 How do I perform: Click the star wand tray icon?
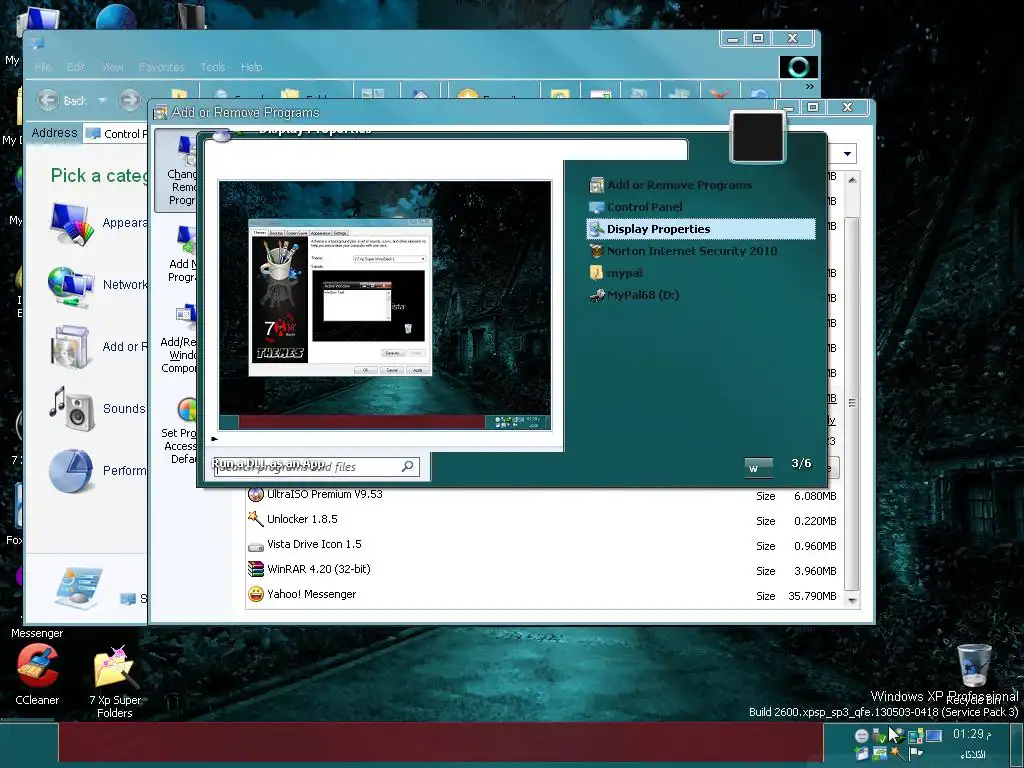896,753
